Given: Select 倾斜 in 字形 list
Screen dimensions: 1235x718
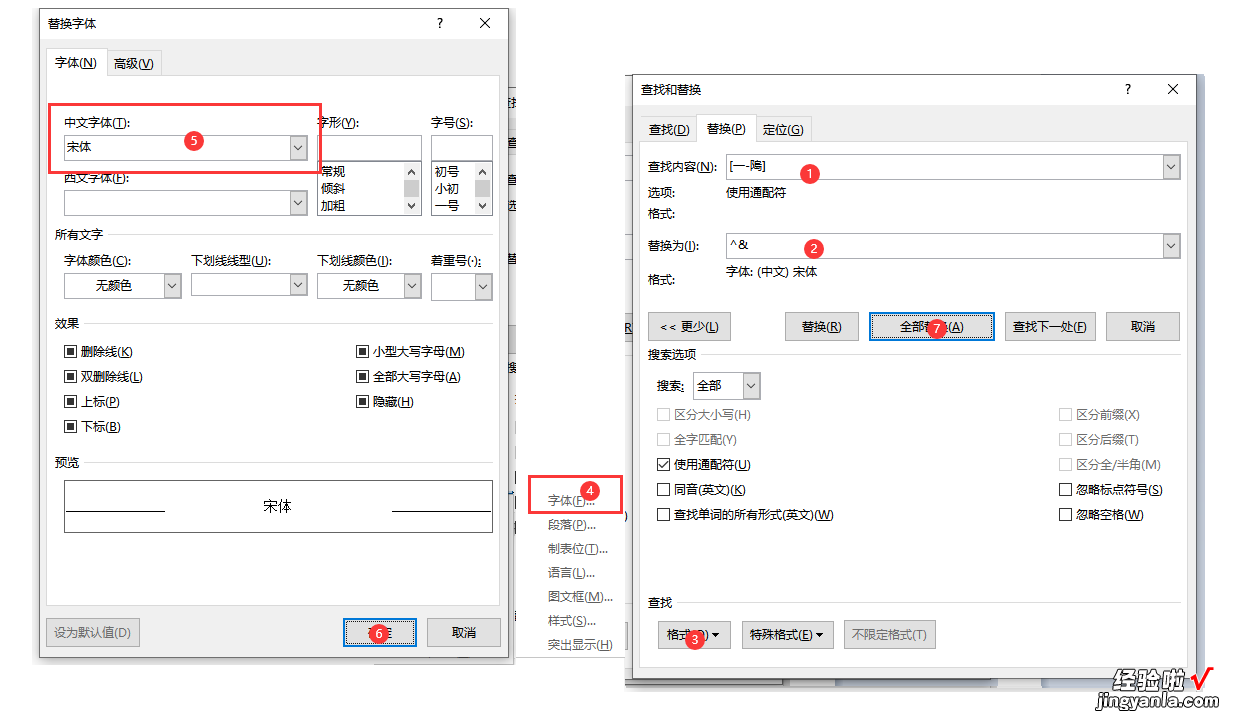Looking at the screenshot, I should (334, 189).
